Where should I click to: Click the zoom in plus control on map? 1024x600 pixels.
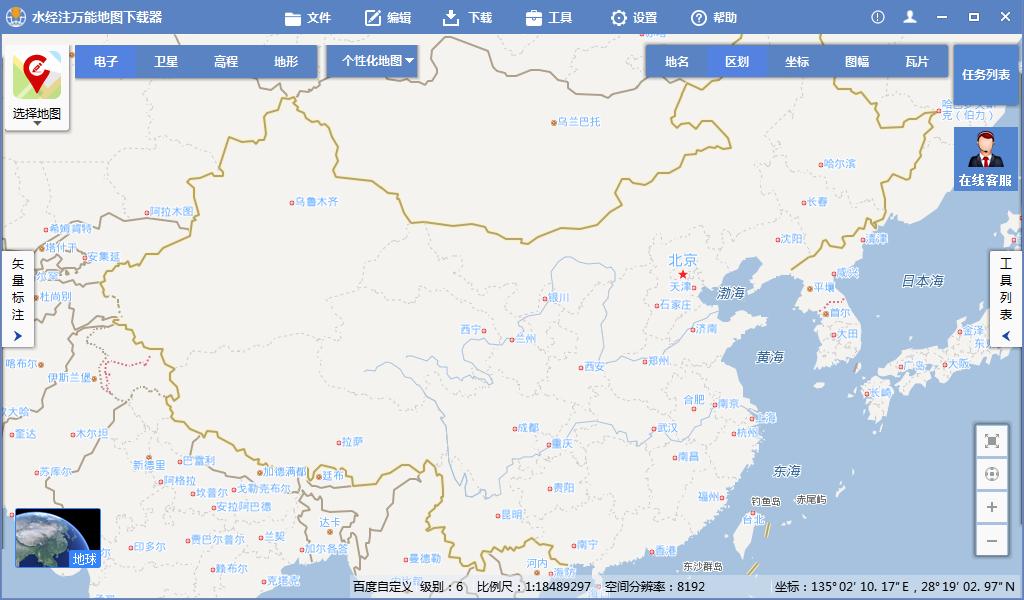[x=991, y=506]
